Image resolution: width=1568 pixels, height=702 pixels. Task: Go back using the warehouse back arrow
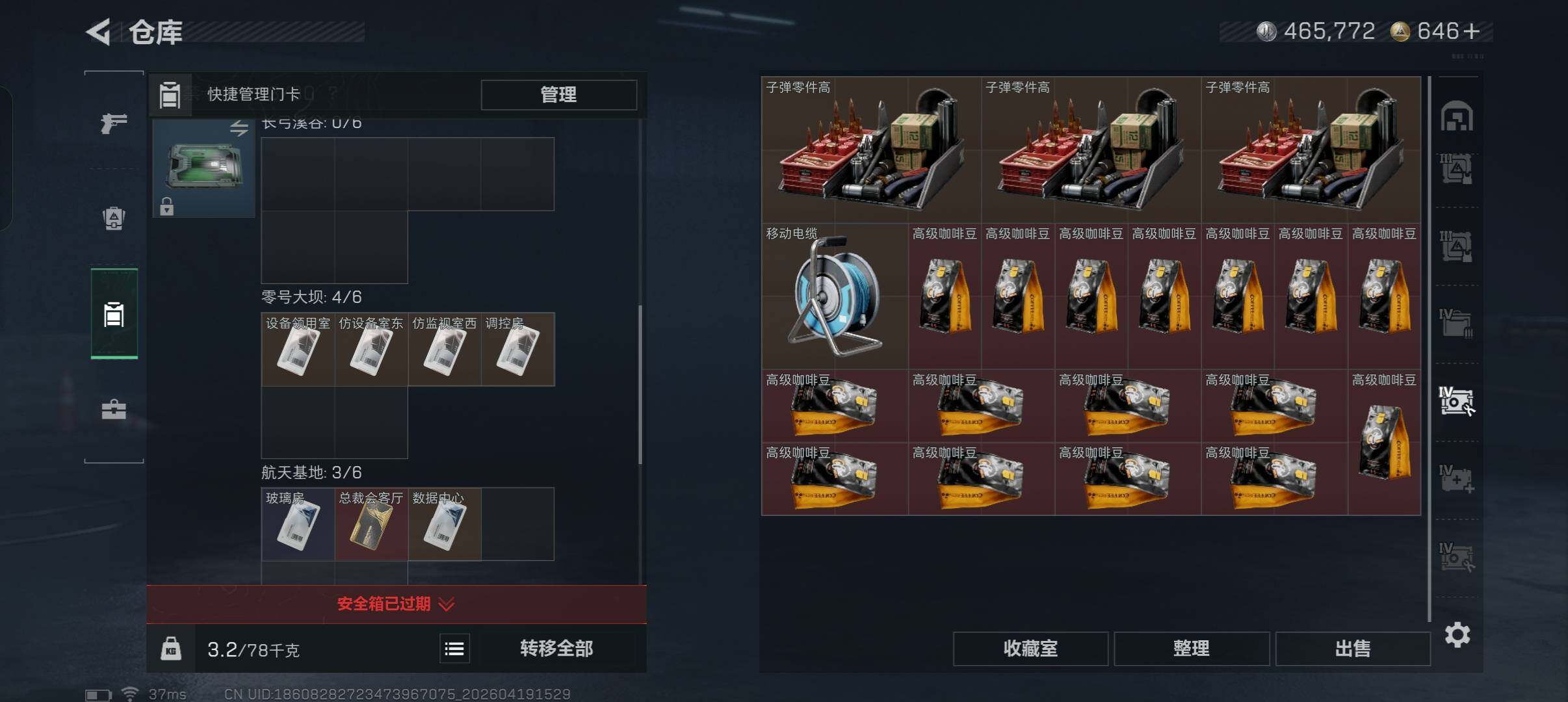tap(98, 31)
